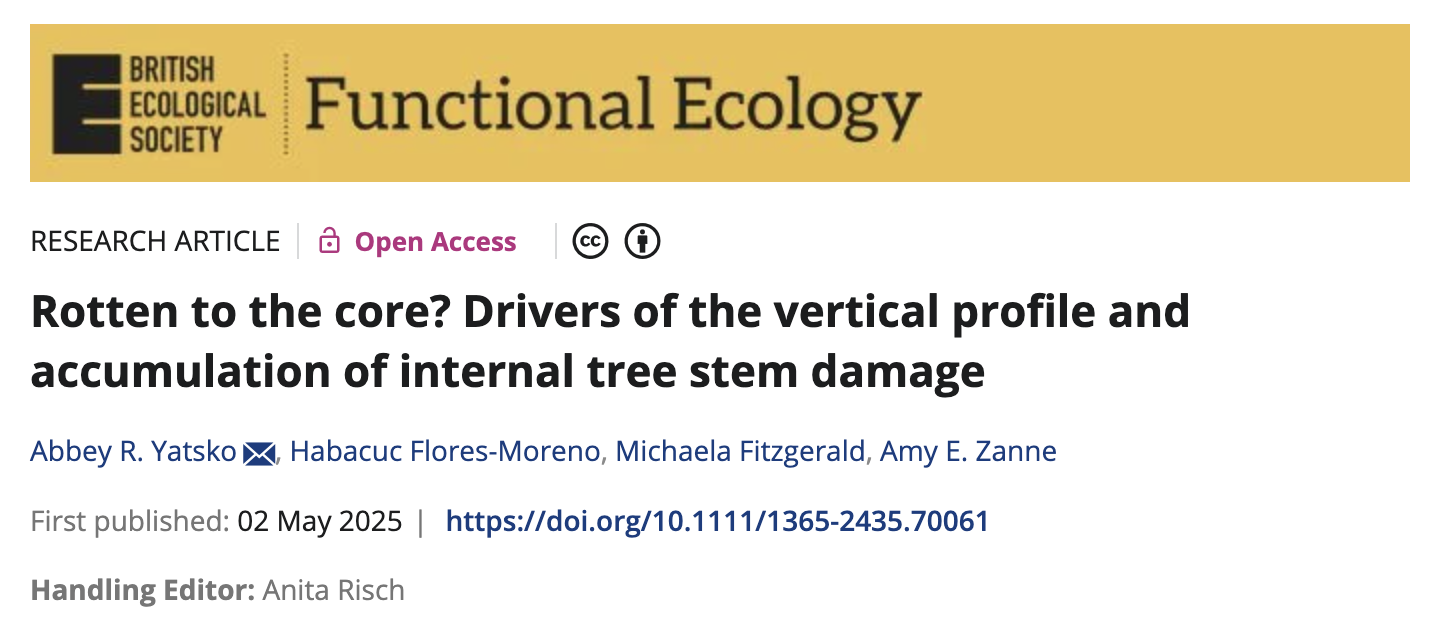Click the Functional Ecology journal title
Viewport: 1436px width, 638px height.
click(x=612, y=104)
